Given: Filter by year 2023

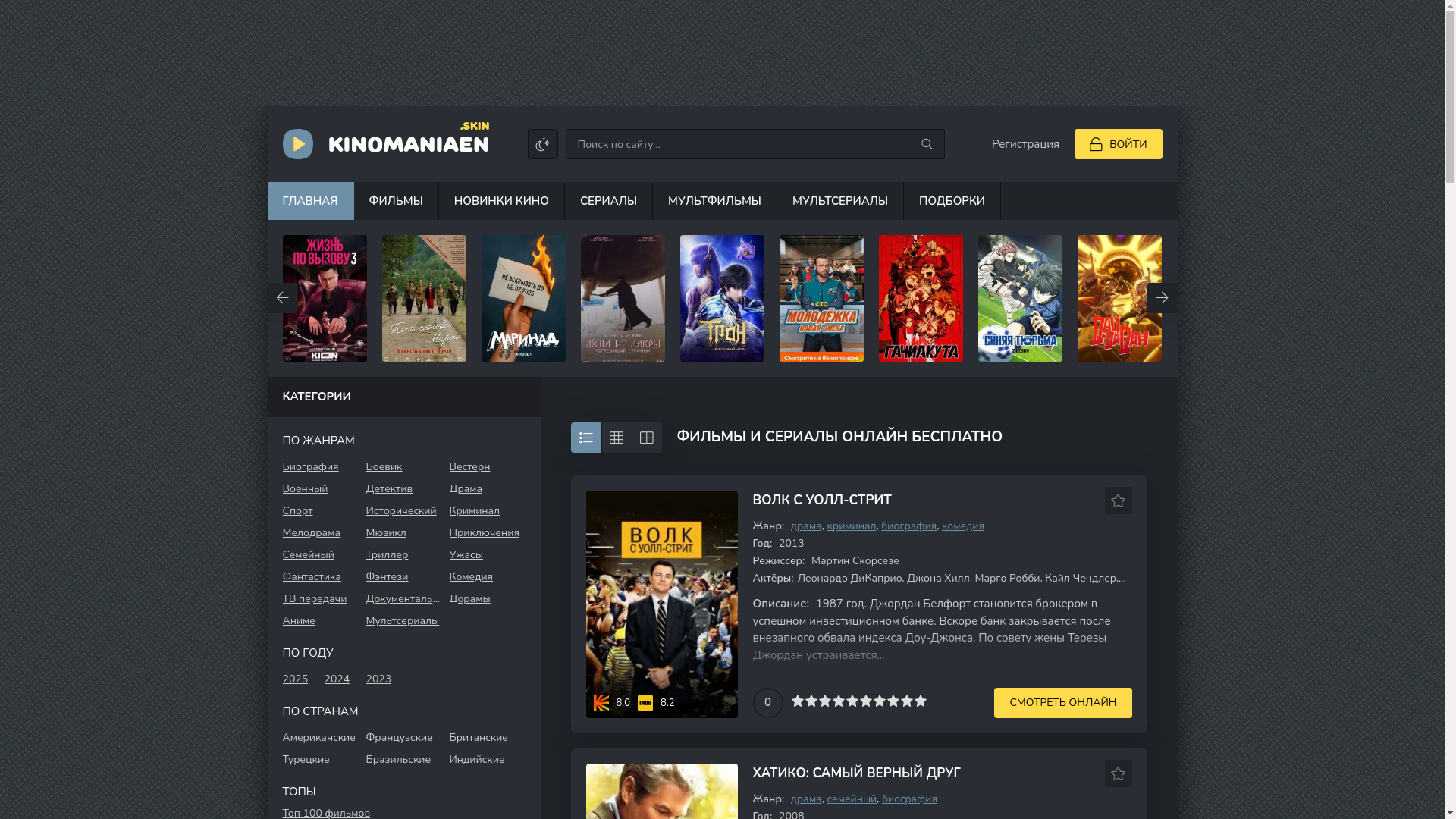Looking at the screenshot, I should pos(378,679).
